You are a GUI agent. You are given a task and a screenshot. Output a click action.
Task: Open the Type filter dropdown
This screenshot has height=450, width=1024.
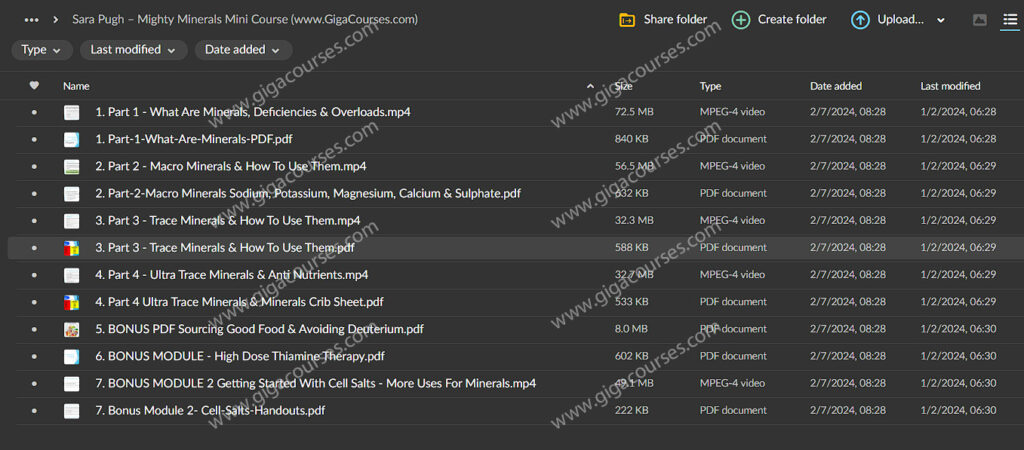42,49
